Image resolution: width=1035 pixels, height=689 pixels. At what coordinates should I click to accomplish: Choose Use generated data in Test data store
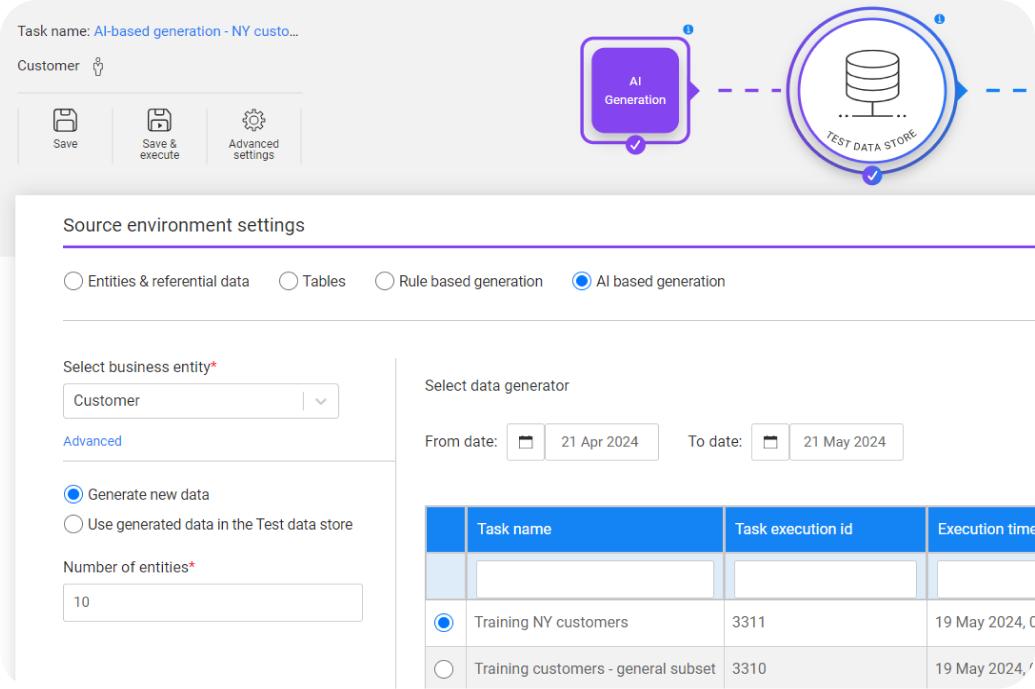pyautogui.click(x=74, y=524)
